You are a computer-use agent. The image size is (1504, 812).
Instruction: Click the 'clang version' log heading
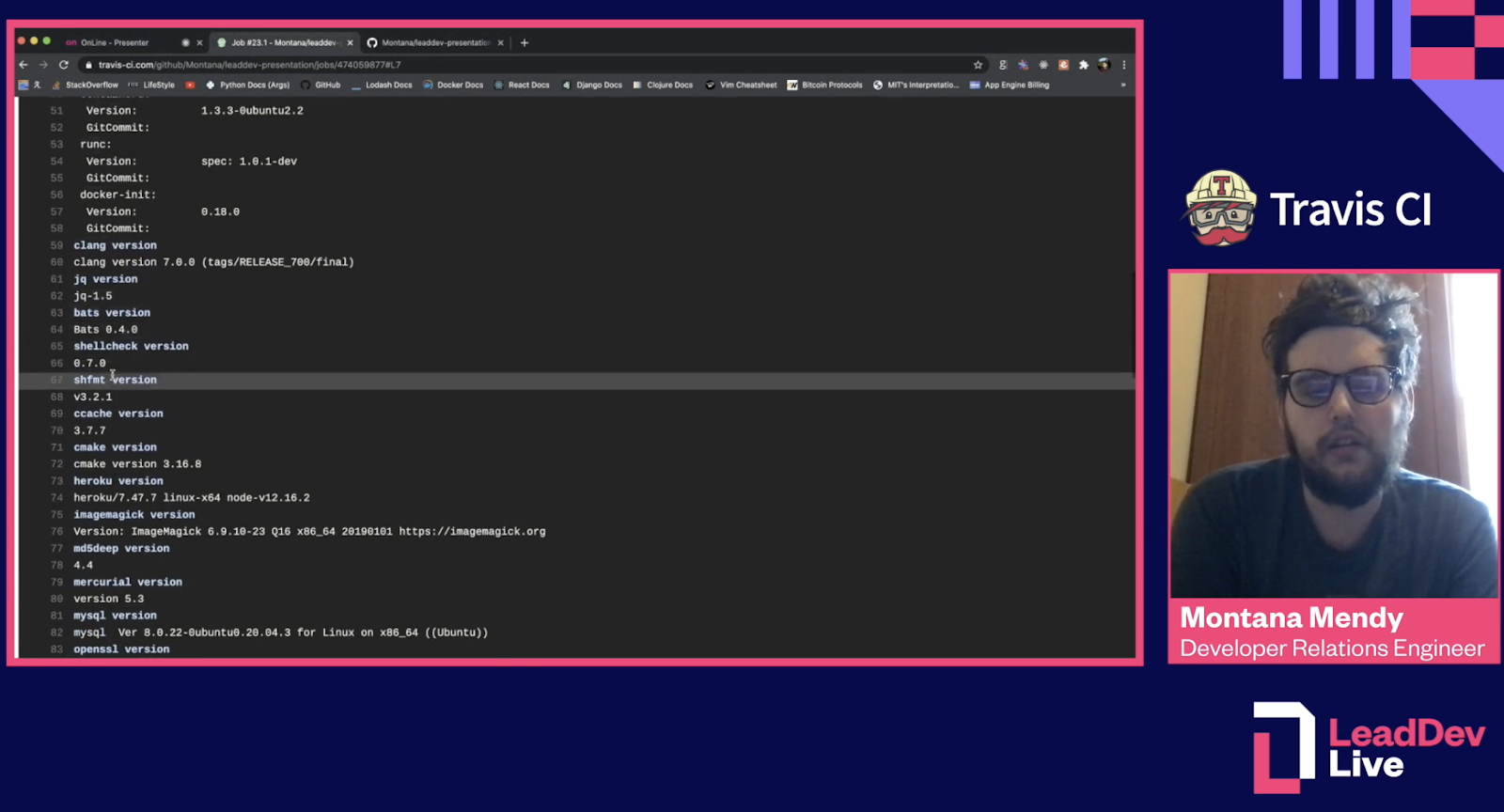tap(116, 245)
